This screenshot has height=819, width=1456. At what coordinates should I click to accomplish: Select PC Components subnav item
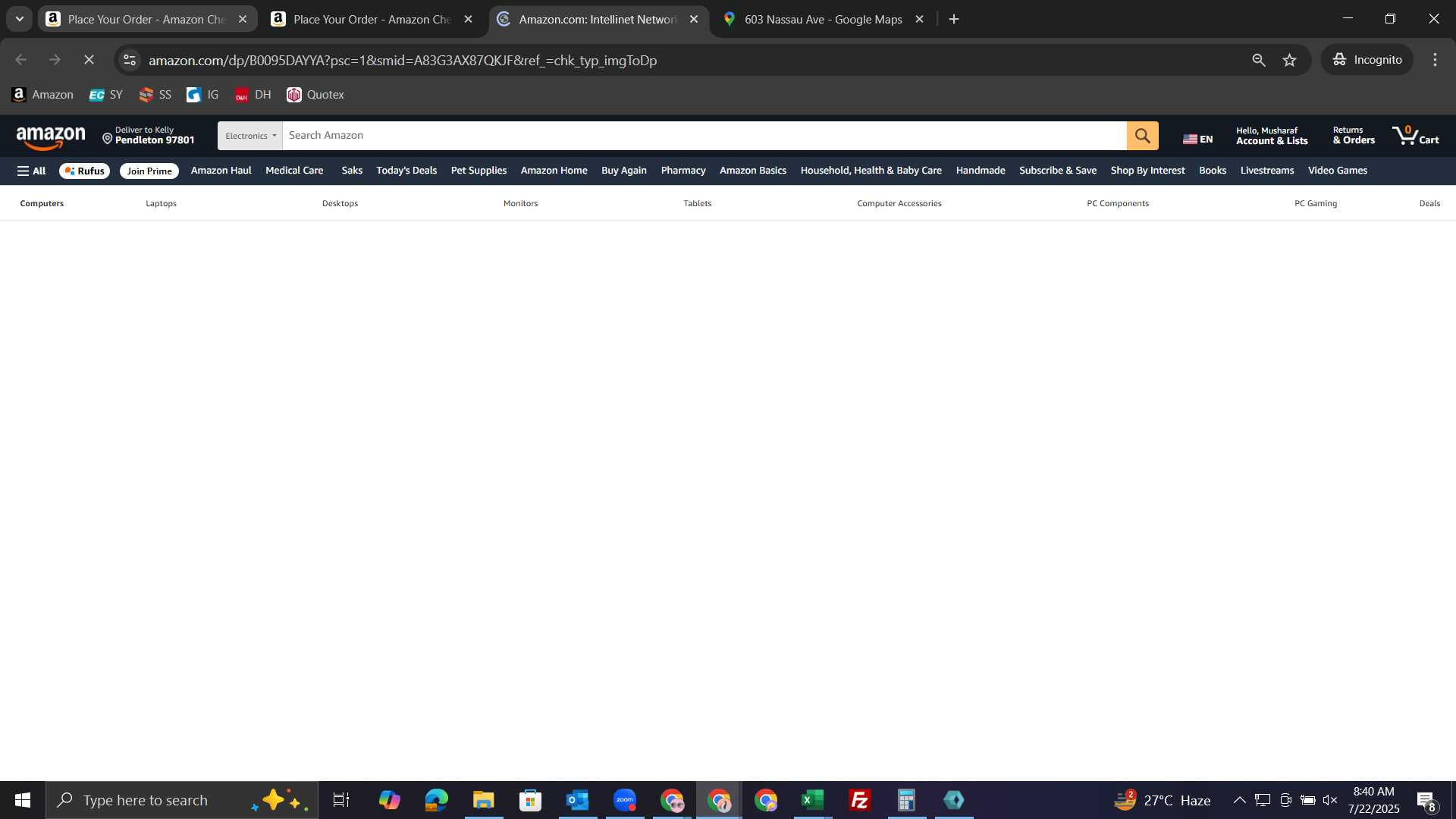1117,203
